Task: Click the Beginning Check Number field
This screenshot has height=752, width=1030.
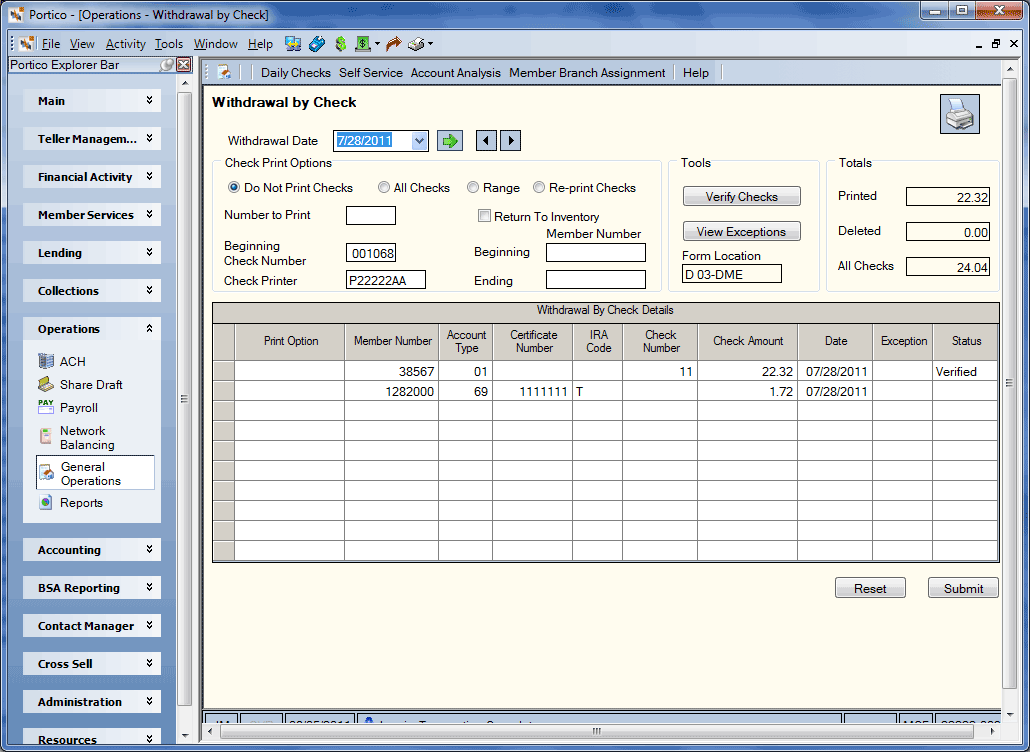Action: pos(371,253)
